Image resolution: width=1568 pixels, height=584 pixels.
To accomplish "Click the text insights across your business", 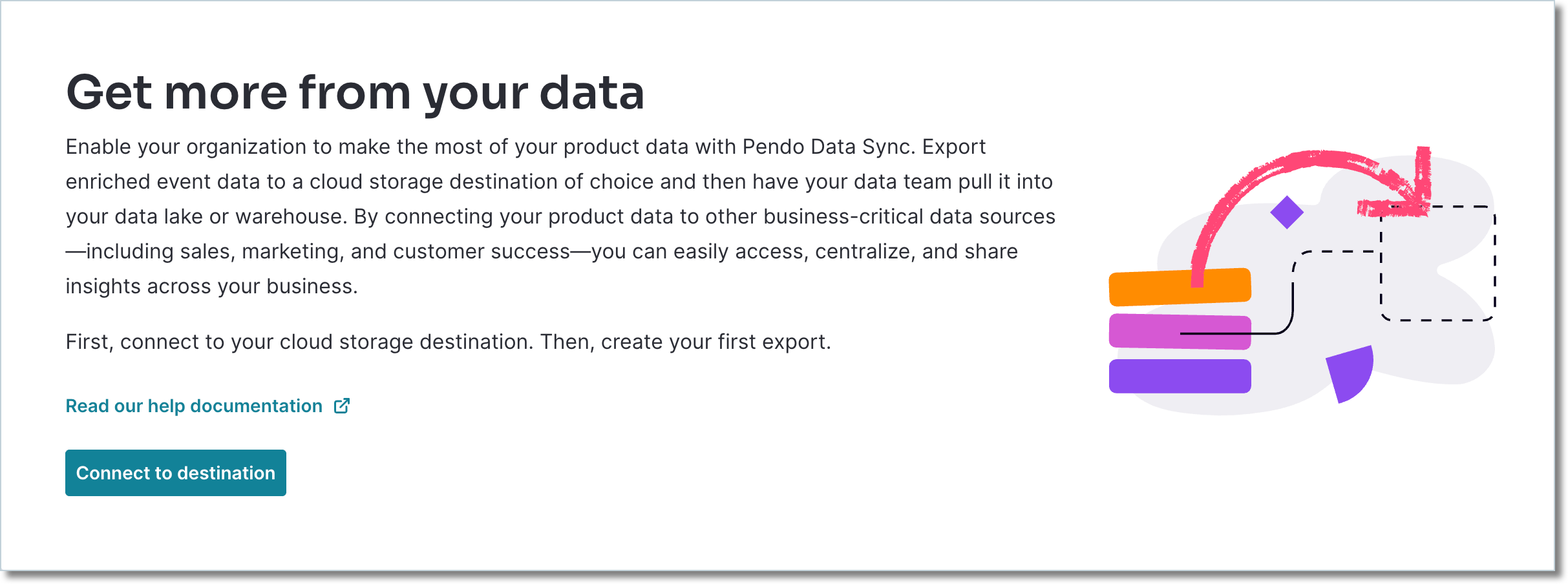I will click(211, 286).
